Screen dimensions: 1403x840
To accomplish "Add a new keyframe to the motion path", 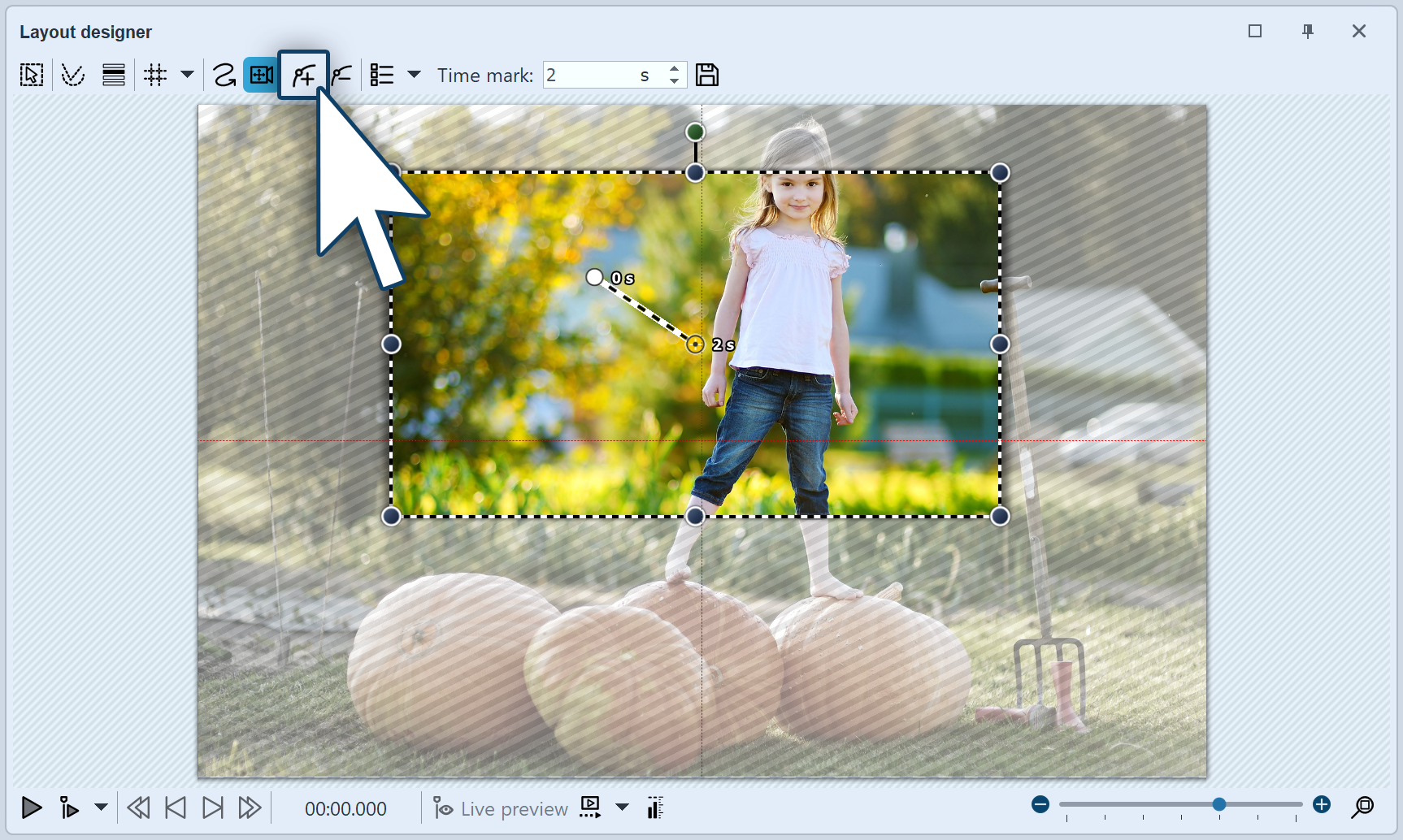I will (302, 75).
